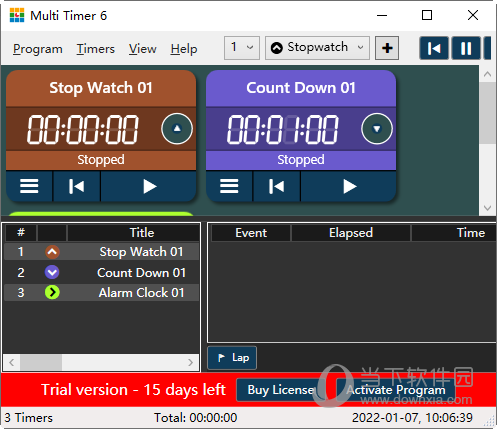Open the Program menu
This screenshot has width=497, height=429.
[38, 49]
